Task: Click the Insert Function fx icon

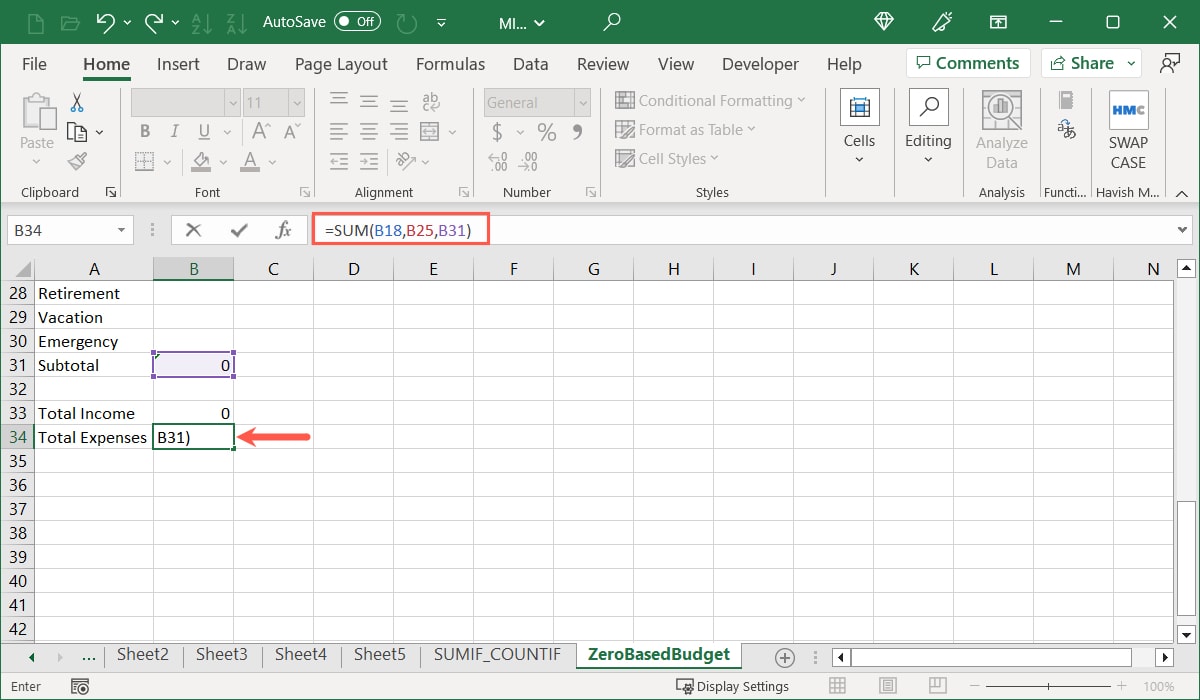Action: tap(285, 229)
